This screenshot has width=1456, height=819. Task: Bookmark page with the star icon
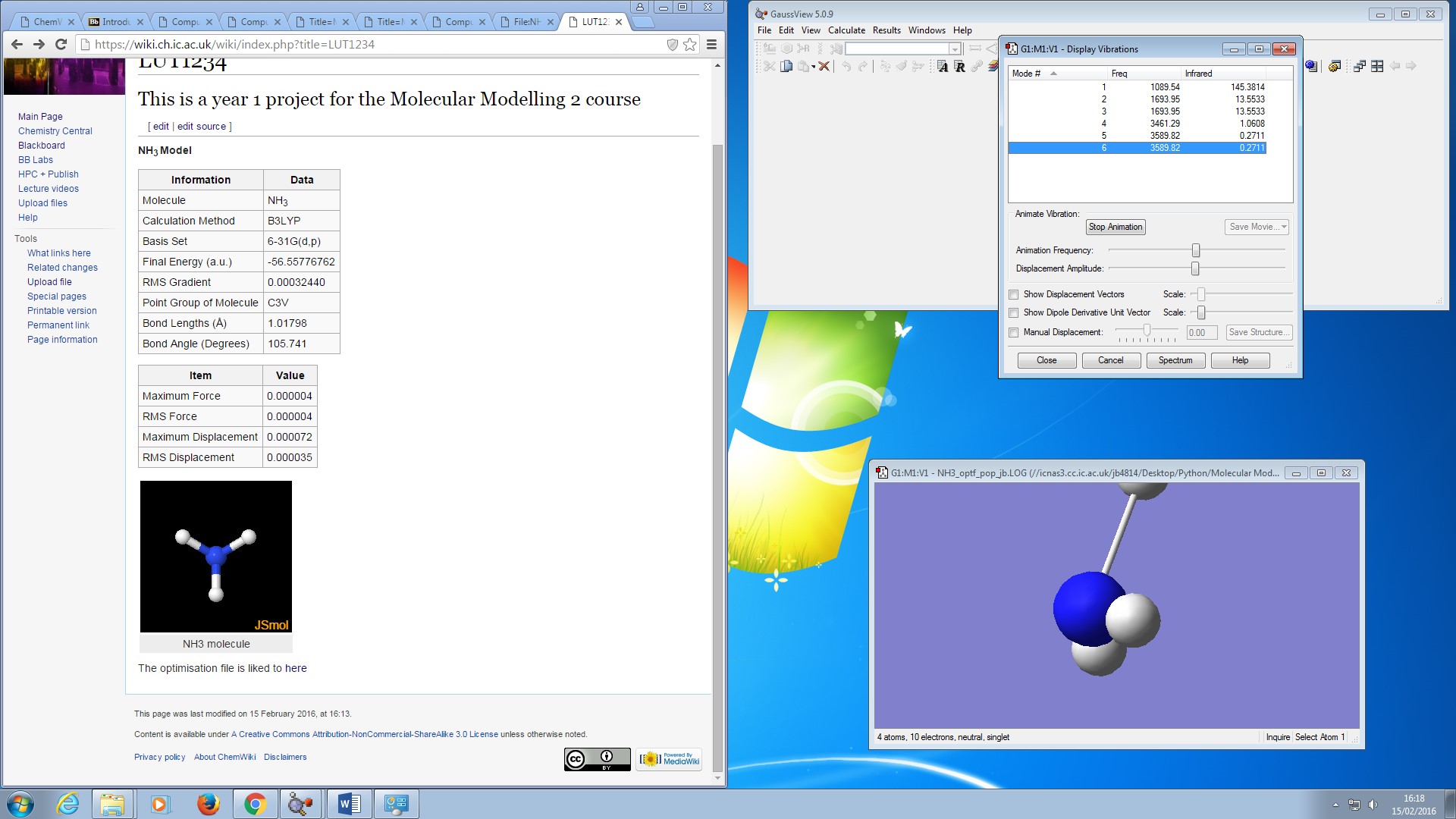point(689,45)
